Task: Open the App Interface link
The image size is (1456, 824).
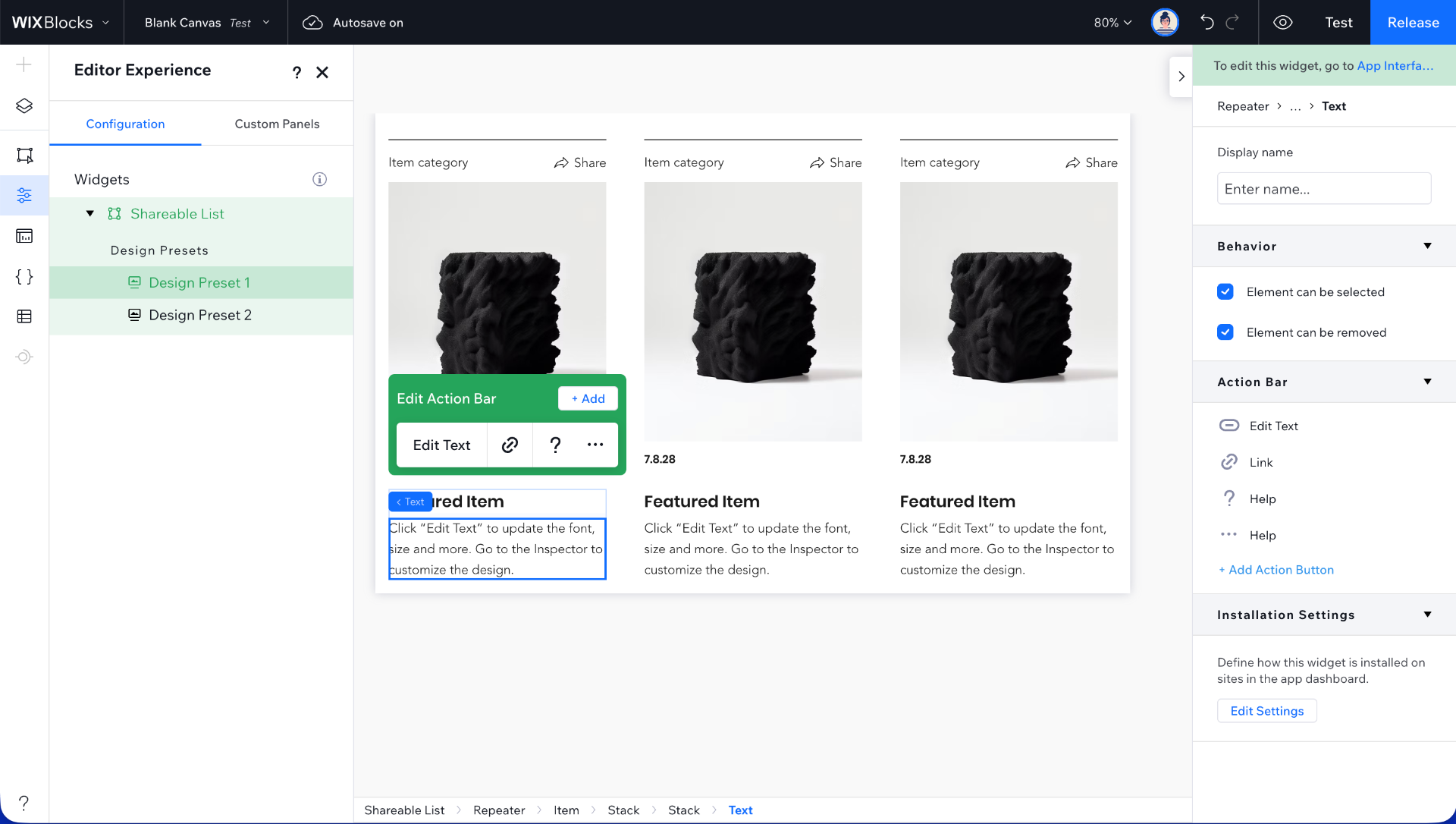Action: [1395, 66]
